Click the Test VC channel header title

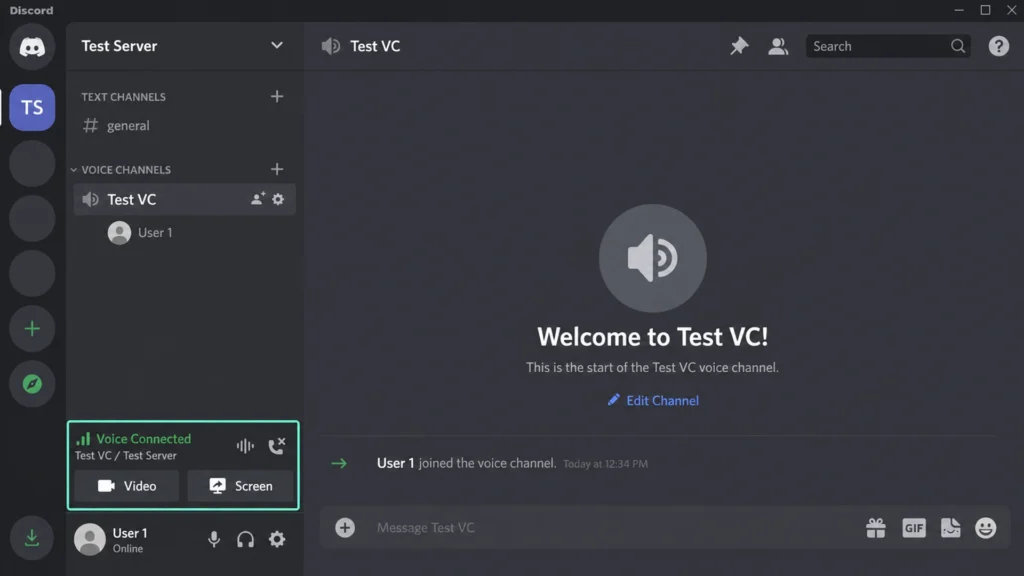click(375, 46)
